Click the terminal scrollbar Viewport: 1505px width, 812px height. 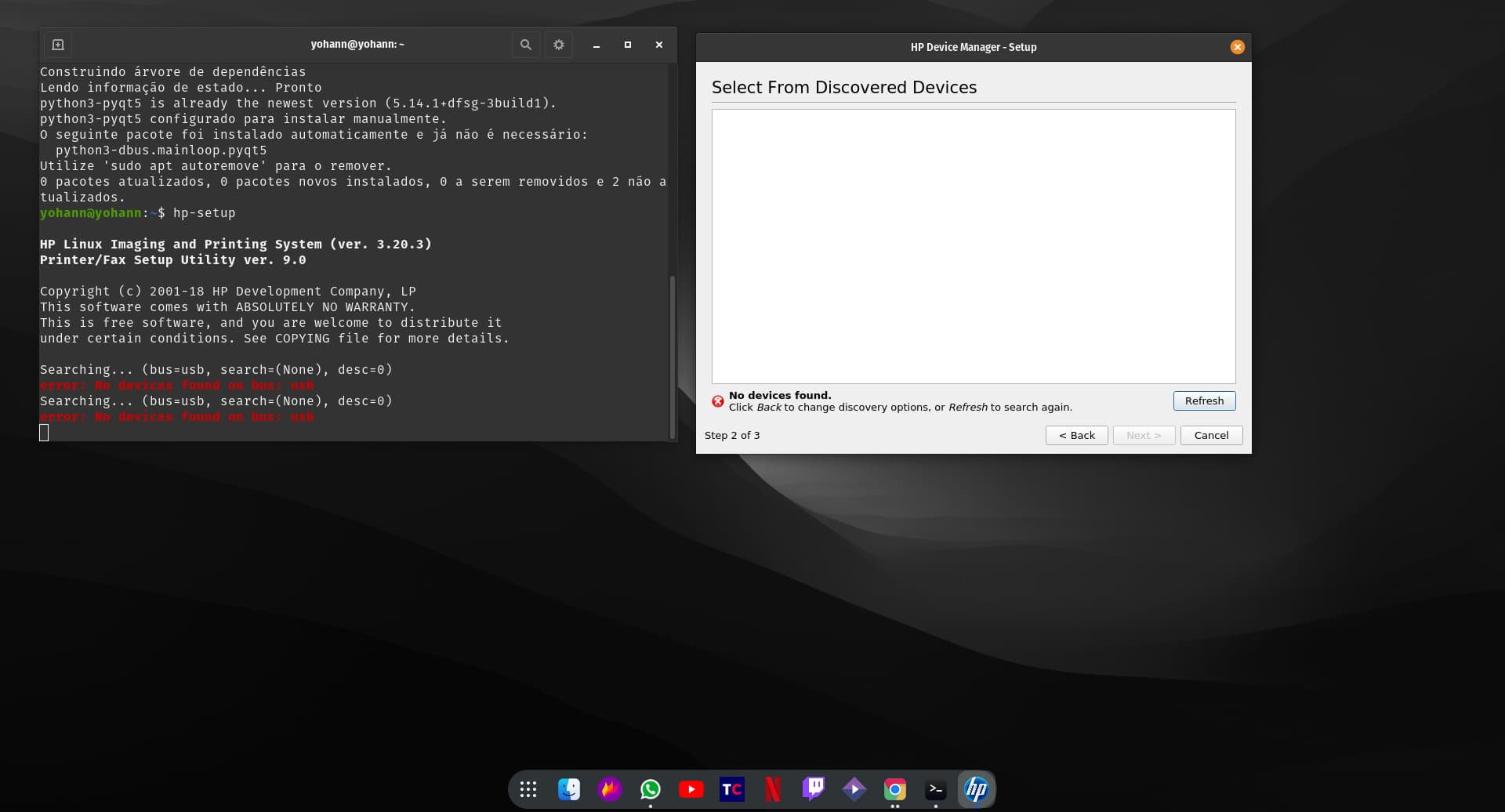point(672,357)
